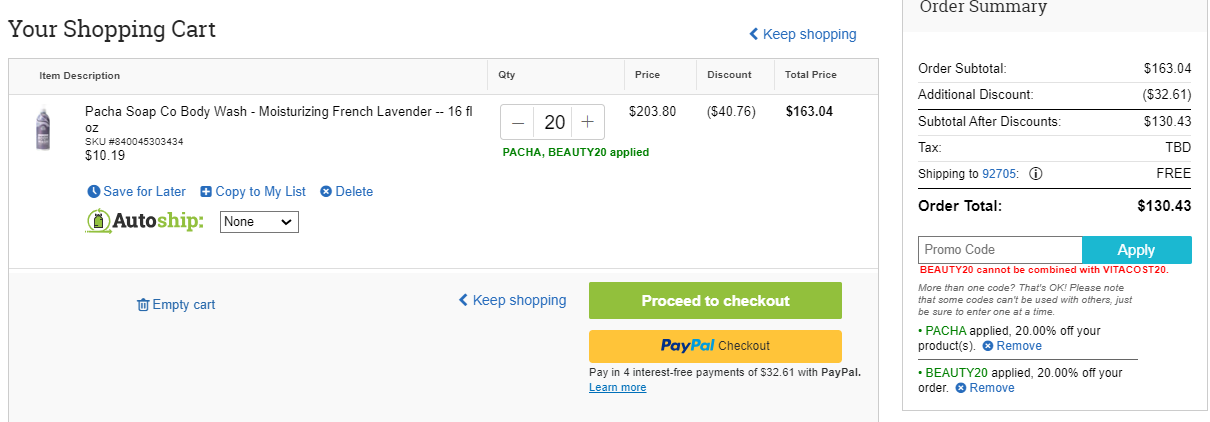Viewport: 1210px width, 422px height.
Task: Click Keep shopping link at top
Action: tap(803, 34)
